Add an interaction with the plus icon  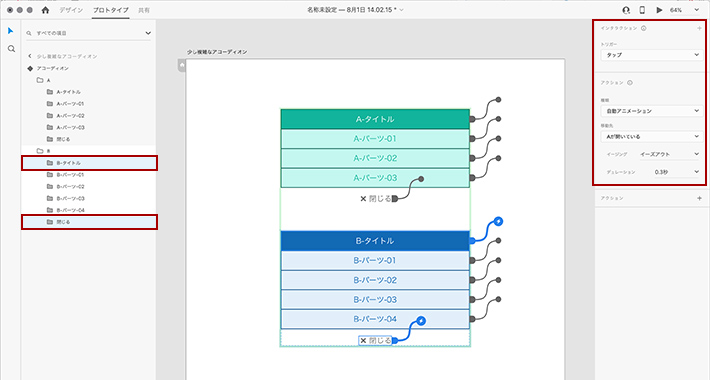click(x=699, y=28)
